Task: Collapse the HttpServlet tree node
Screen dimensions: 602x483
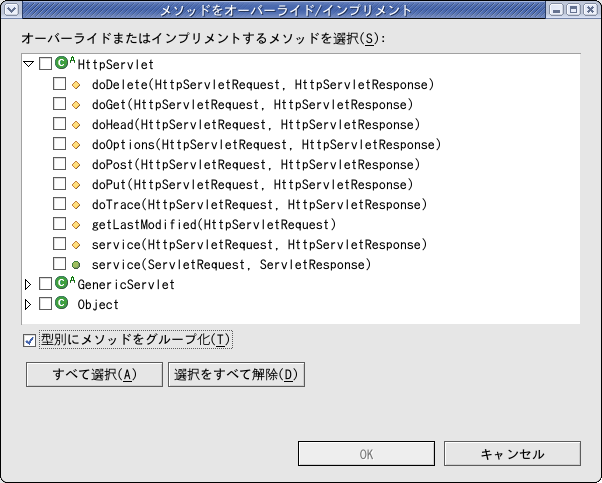Action: tap(28, 64)
